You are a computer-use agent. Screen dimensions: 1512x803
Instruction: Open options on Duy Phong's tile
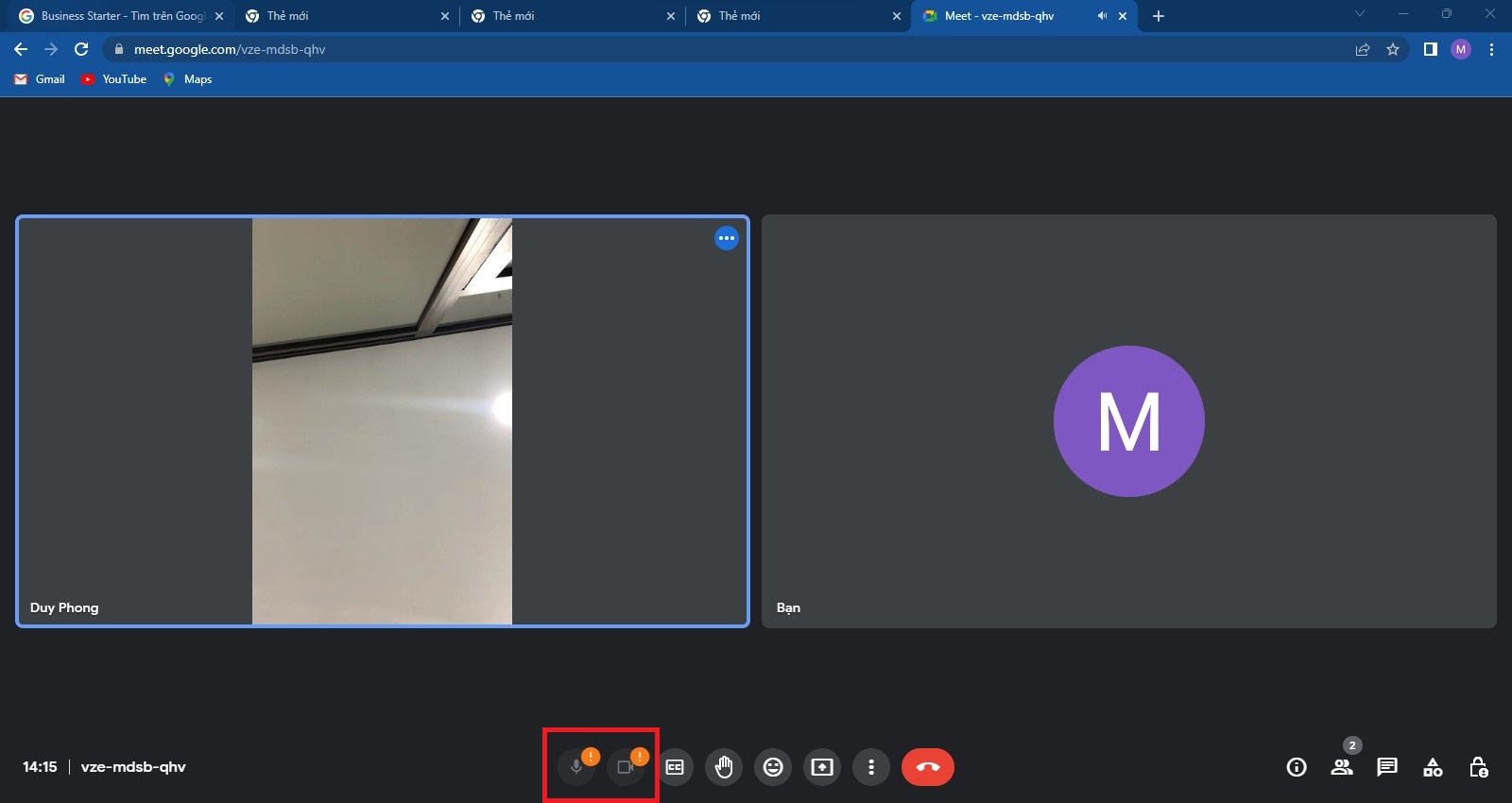(726, 238)
